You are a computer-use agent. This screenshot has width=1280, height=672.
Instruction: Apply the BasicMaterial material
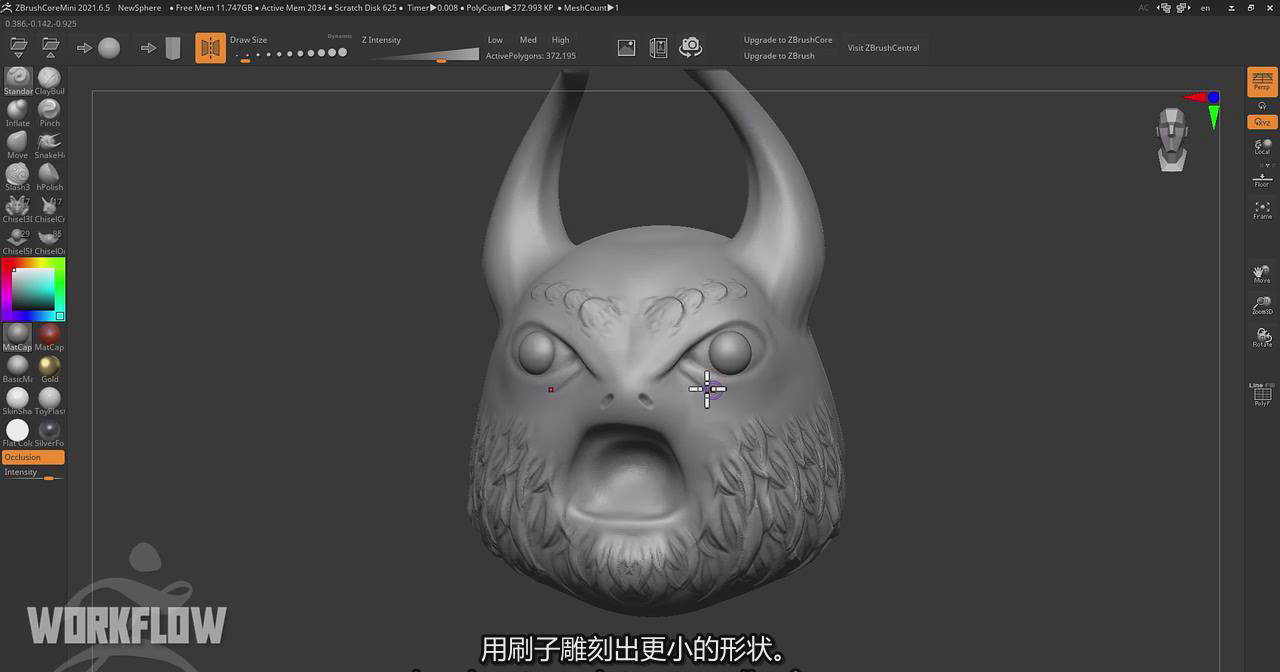pyautogui.click(x=18, y=370)
